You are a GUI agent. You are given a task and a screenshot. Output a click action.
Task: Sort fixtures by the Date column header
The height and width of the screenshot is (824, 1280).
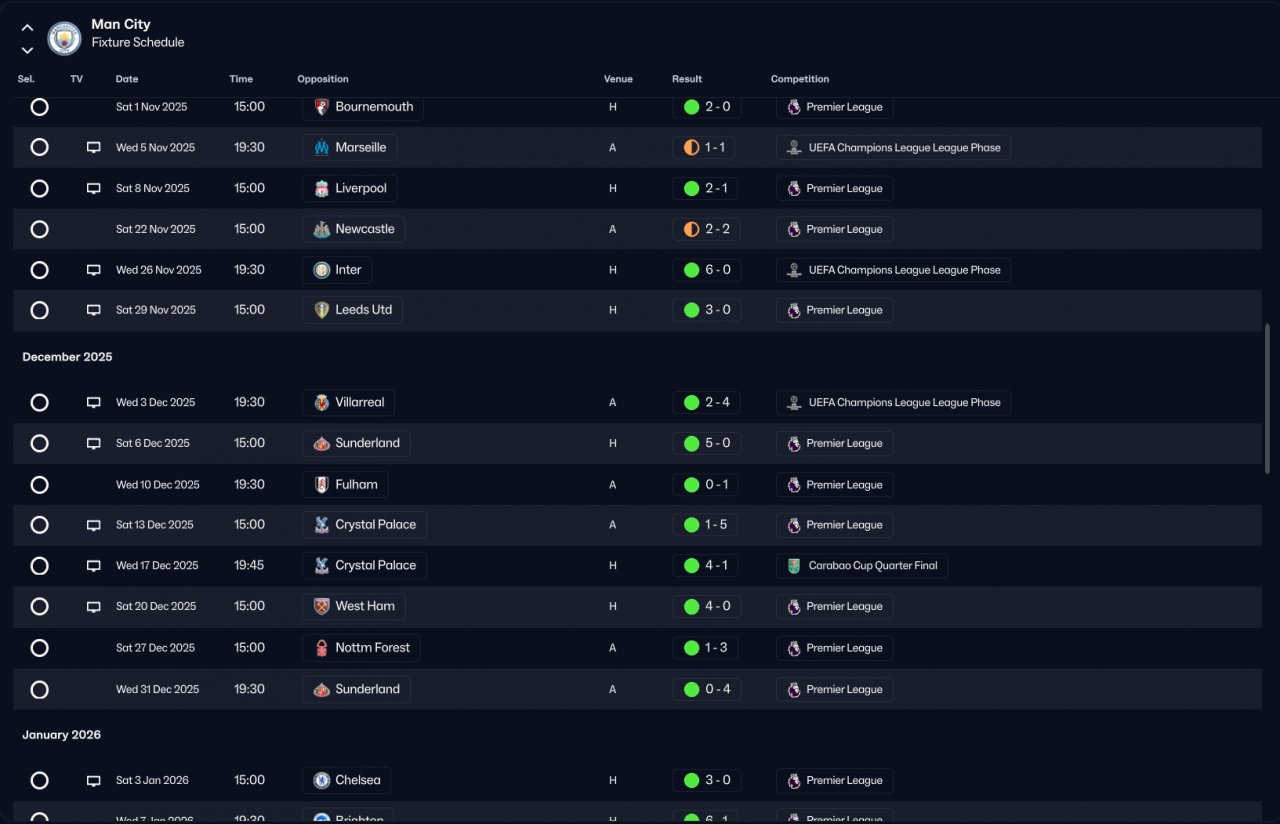pos(127,79)
